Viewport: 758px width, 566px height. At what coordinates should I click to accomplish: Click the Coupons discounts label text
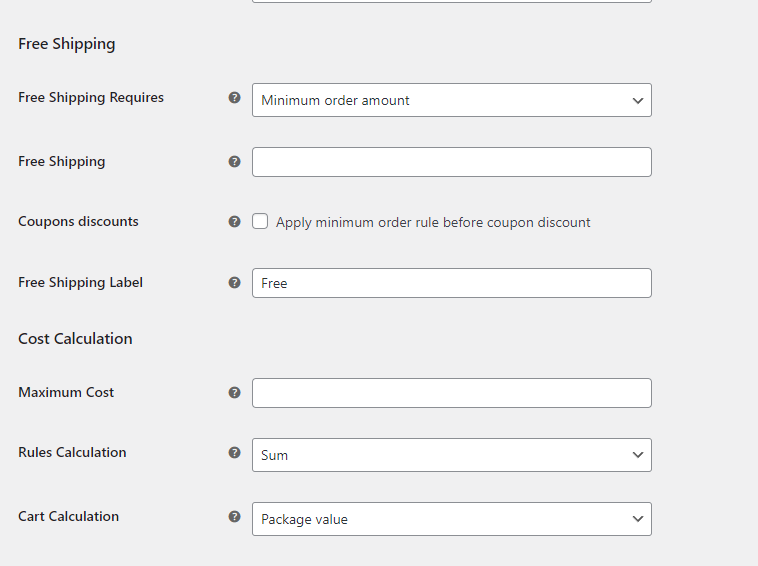78,221
